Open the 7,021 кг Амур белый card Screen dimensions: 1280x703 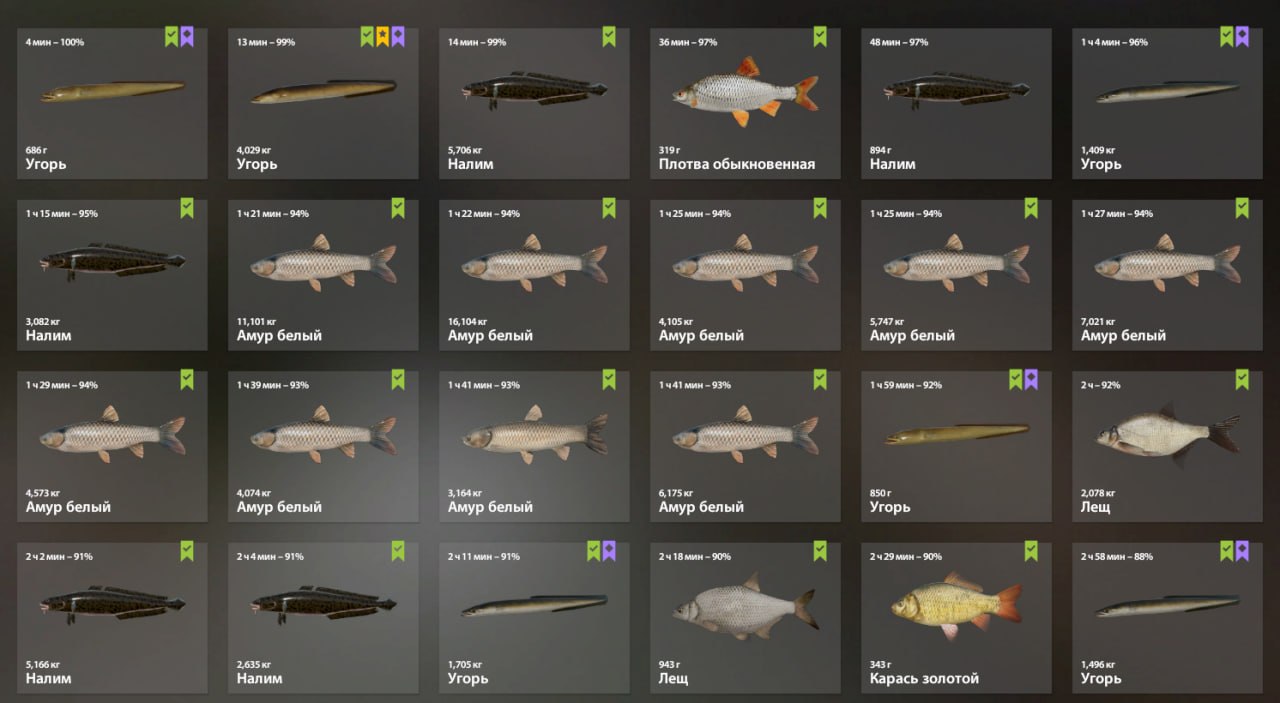(x=1167, y=275)
